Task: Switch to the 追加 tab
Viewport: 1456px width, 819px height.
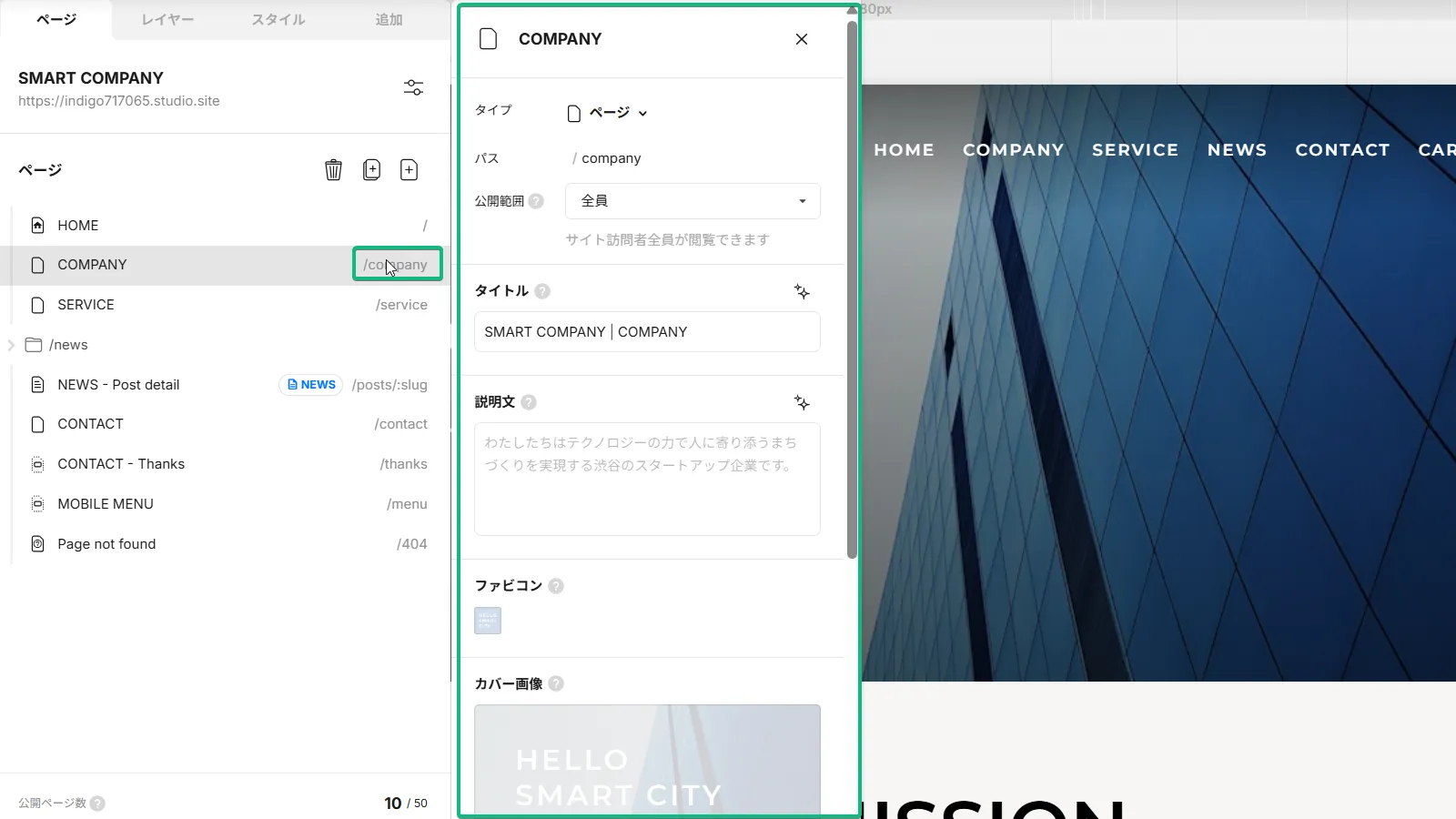Action: tap(389, 19)
